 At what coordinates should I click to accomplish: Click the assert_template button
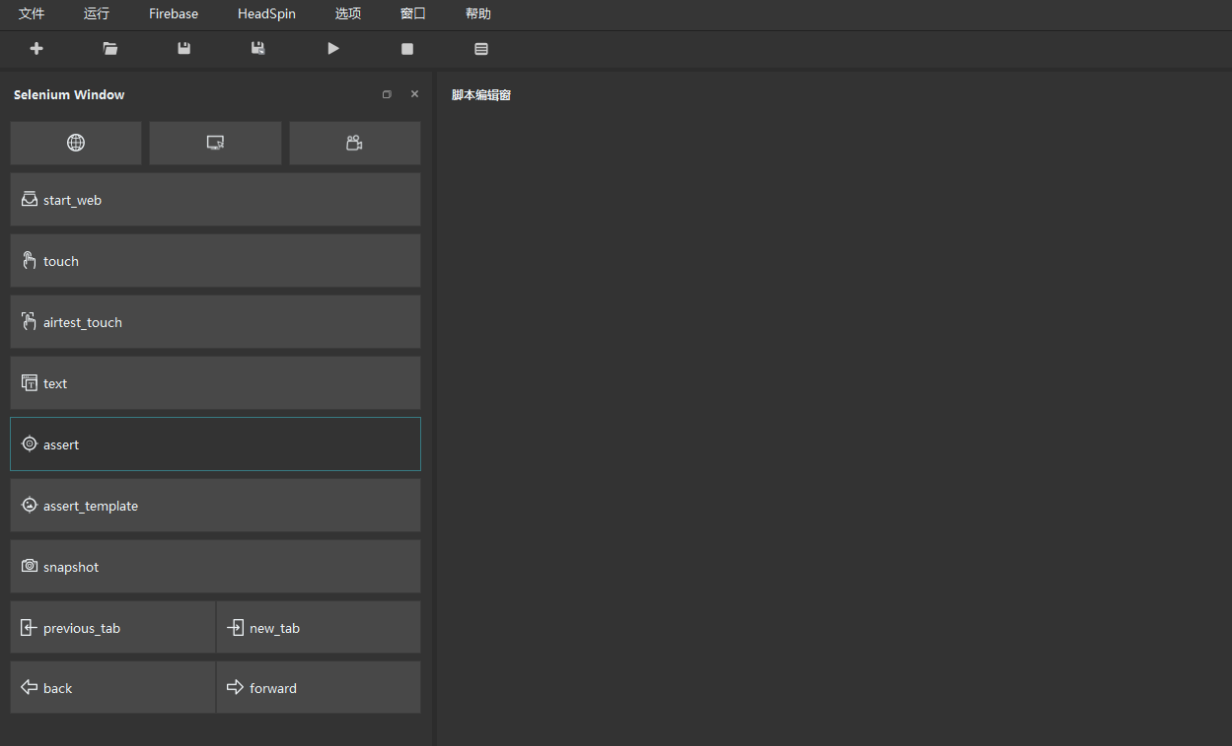(215, 506)
